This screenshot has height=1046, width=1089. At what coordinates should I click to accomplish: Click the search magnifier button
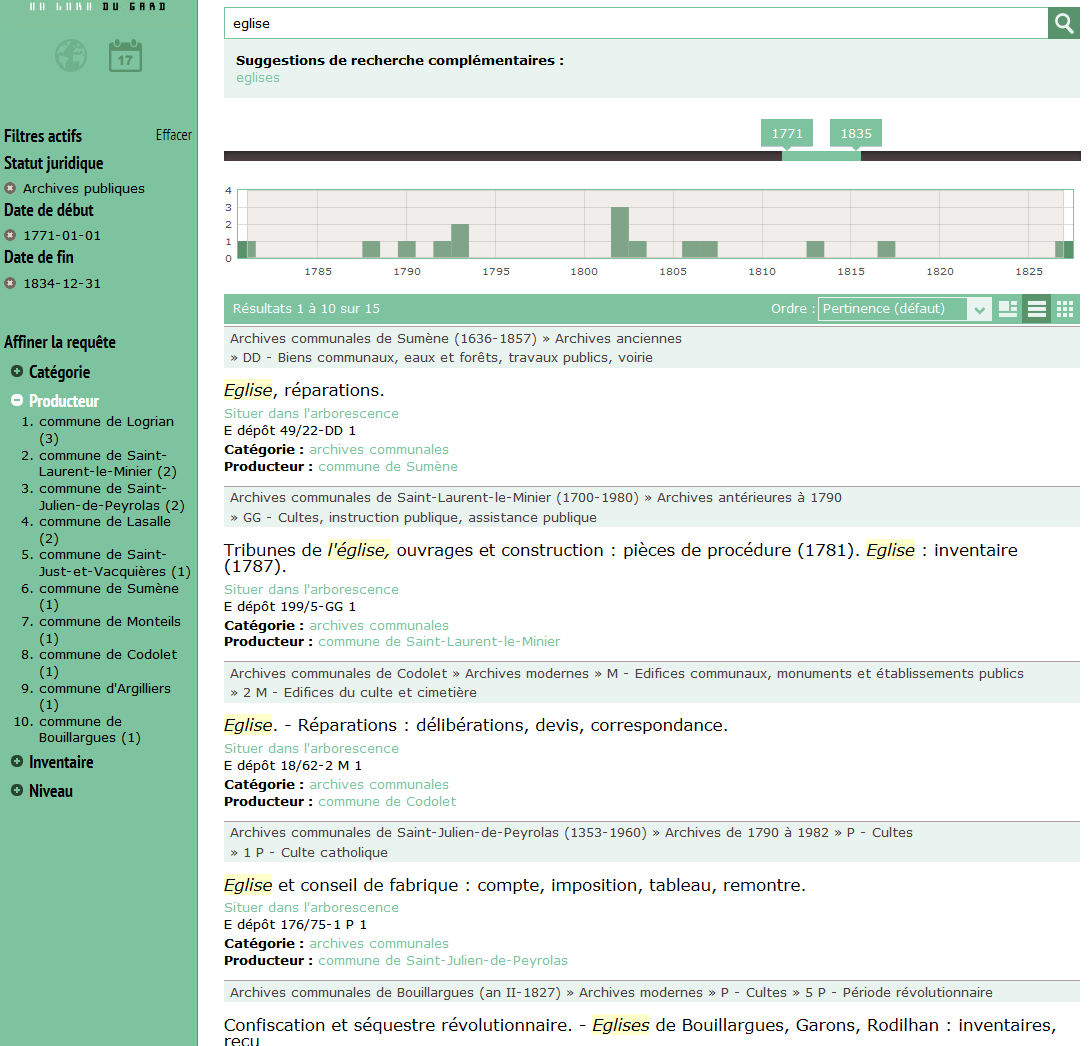[x=1063, y=23]
